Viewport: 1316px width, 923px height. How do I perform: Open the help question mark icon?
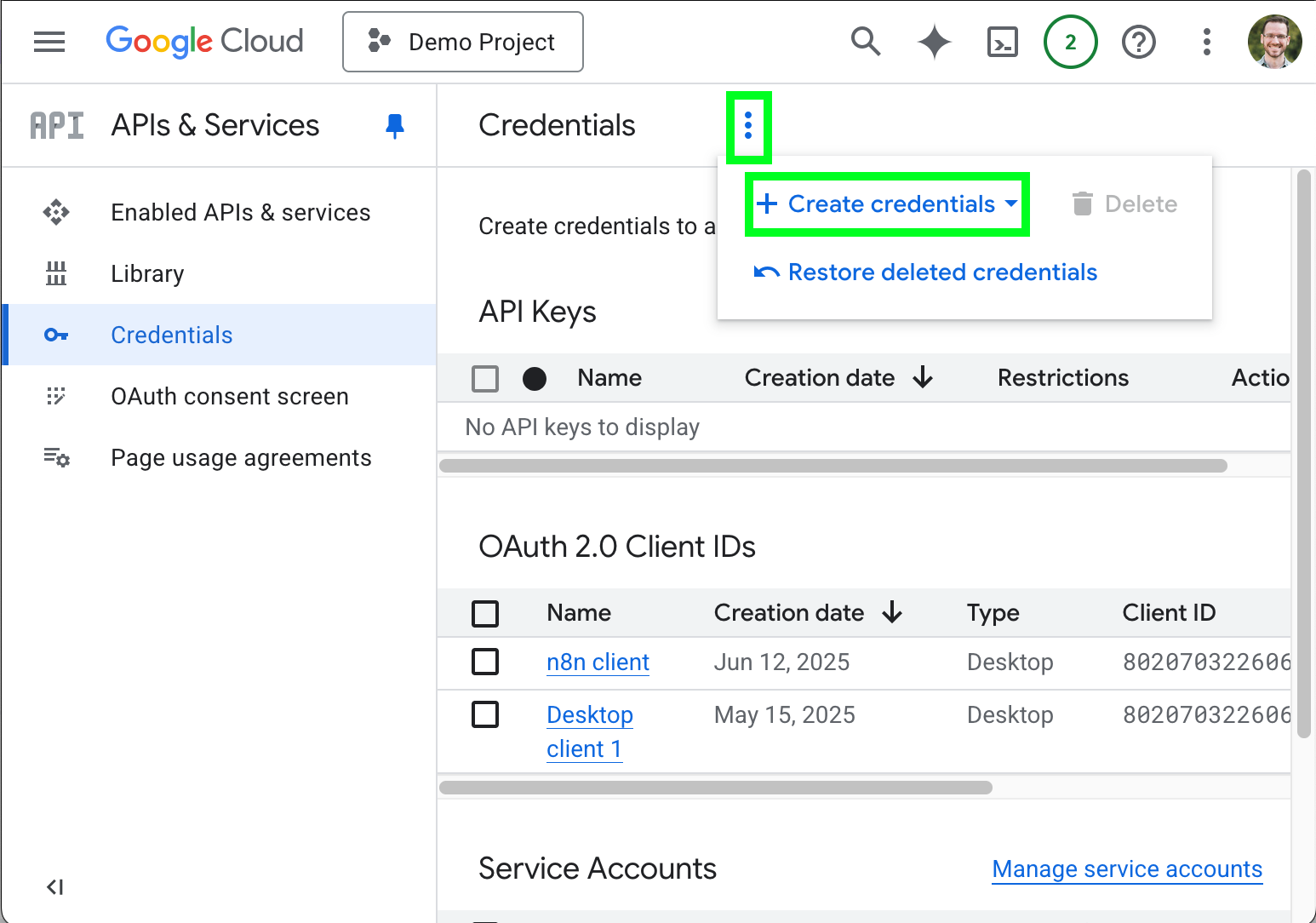1138,42
